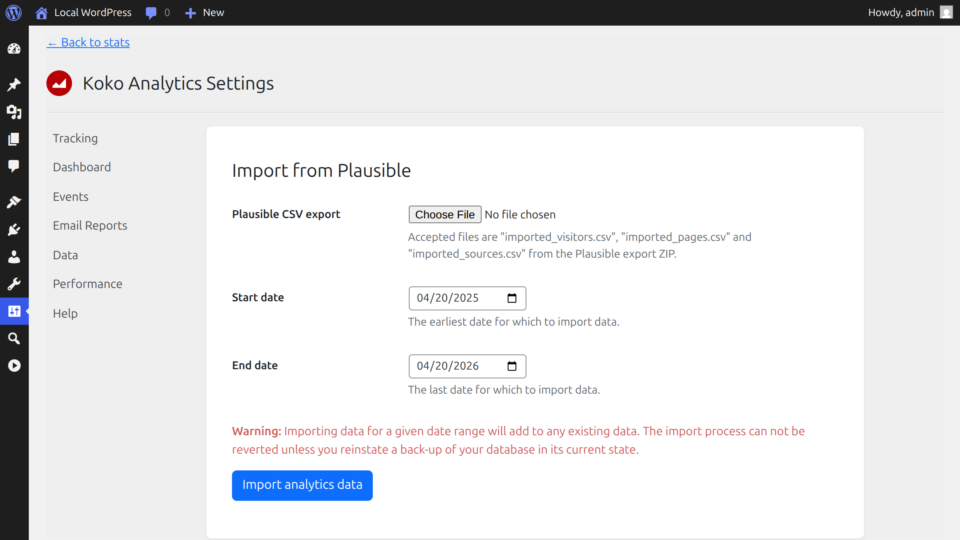Image resolution: width=960 pixels, height=540 pixels.
Task: Click Import analytics data button
Action: point(302,485)
